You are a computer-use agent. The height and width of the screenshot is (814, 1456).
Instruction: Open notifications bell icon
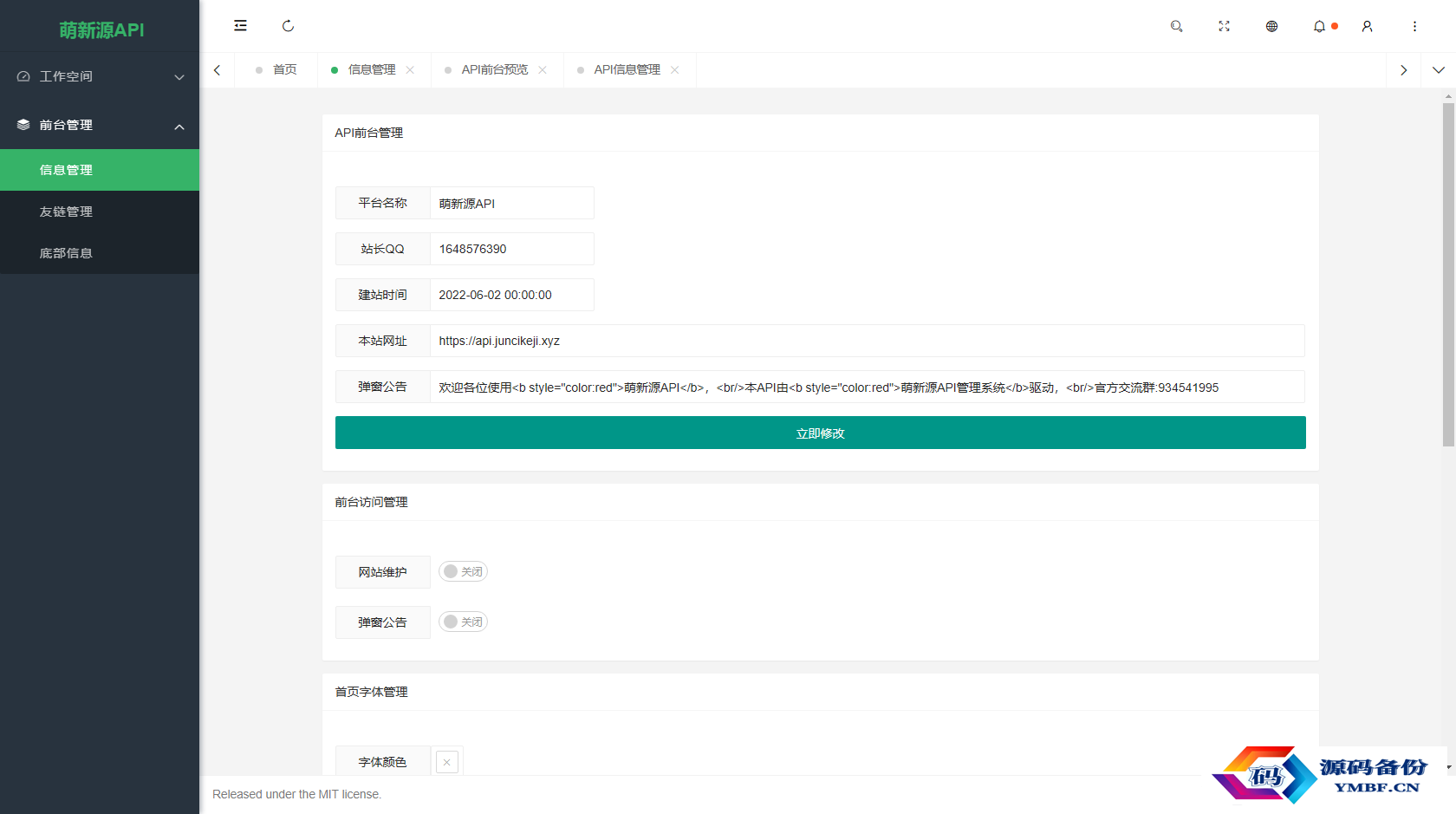1319,26
